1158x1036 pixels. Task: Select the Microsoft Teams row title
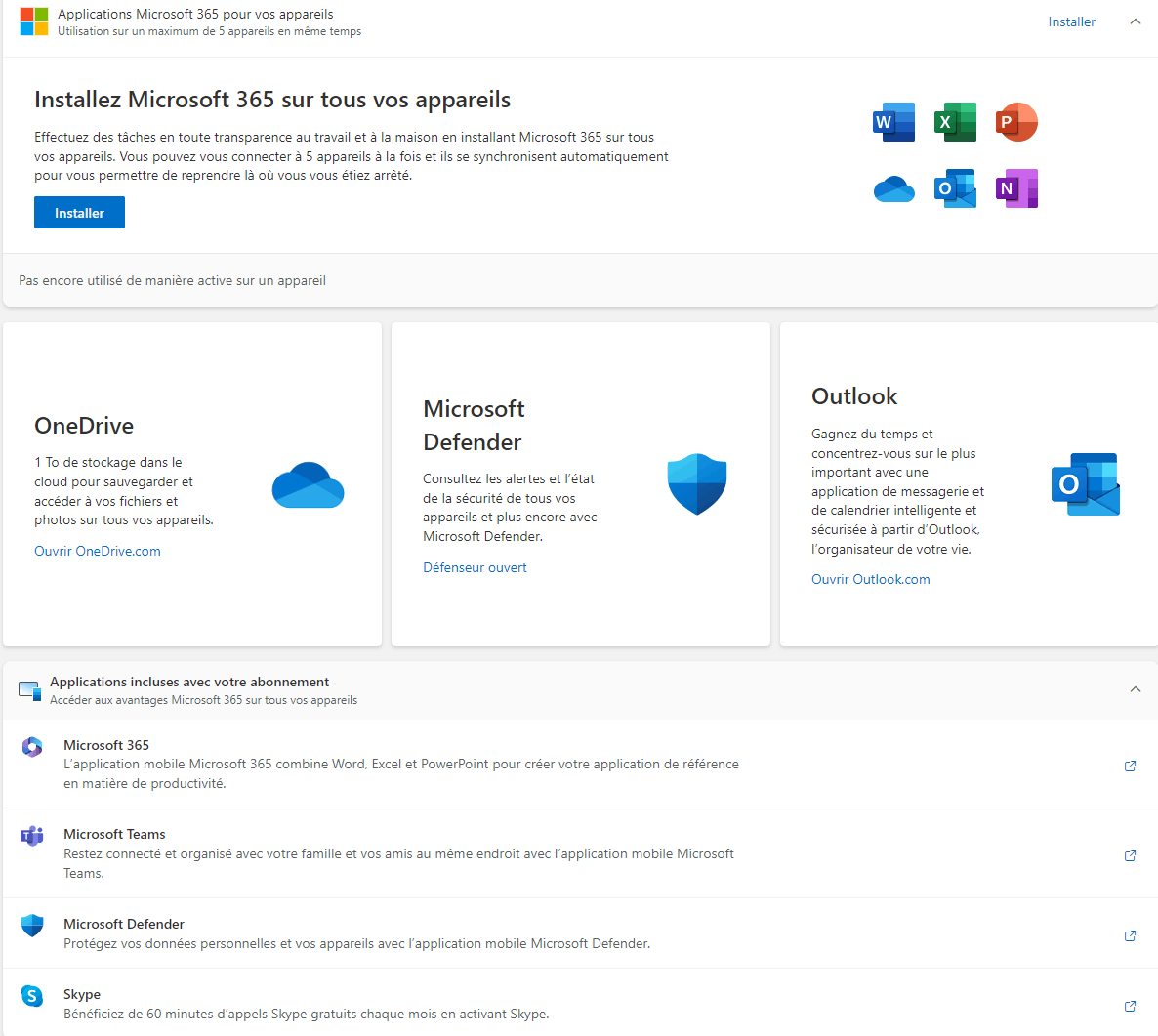coord(114,834)
